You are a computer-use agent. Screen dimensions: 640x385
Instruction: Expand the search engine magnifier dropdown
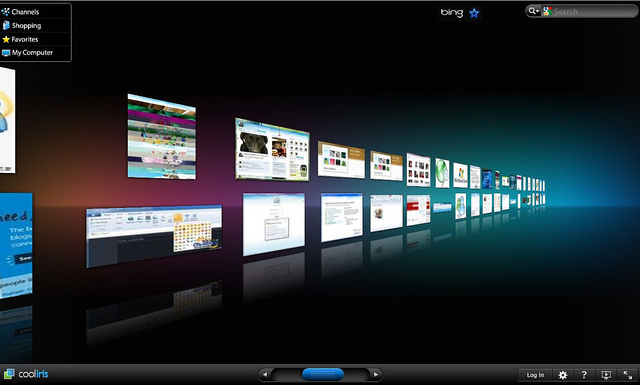(533, 11)
